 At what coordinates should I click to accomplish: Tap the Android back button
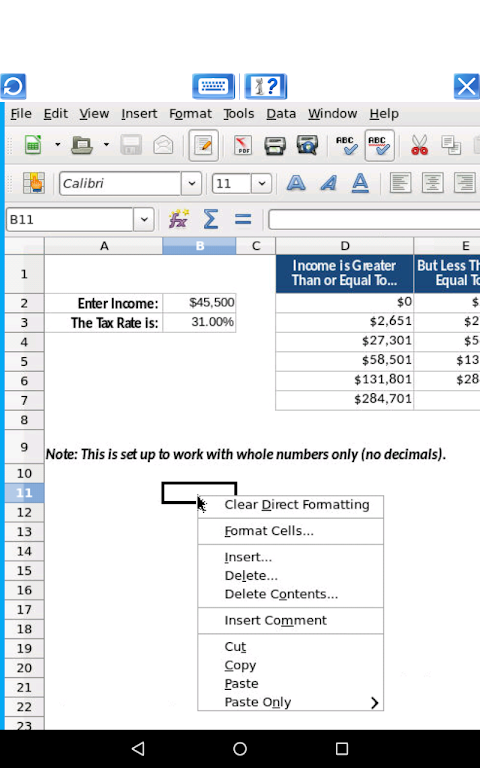[139, 748]
